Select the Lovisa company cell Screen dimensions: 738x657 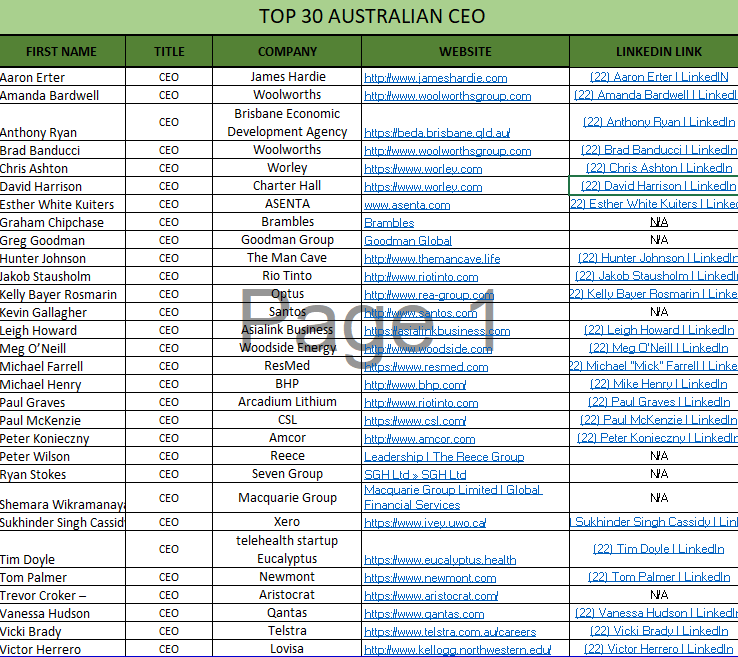coord(287,649)
